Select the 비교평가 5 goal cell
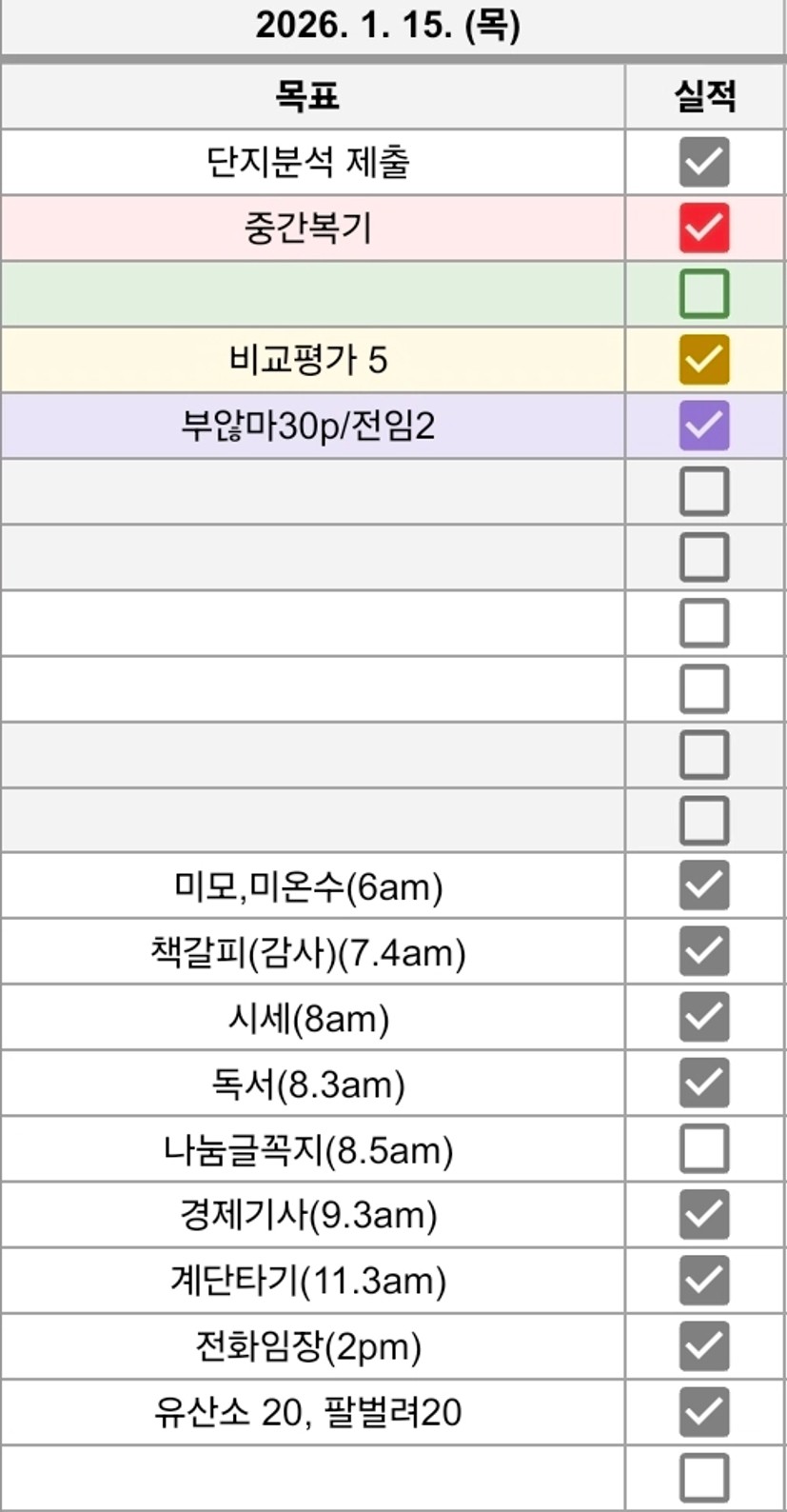This screenshot has width=787, height=1512. pyautogui.click(x=307, y=360)
